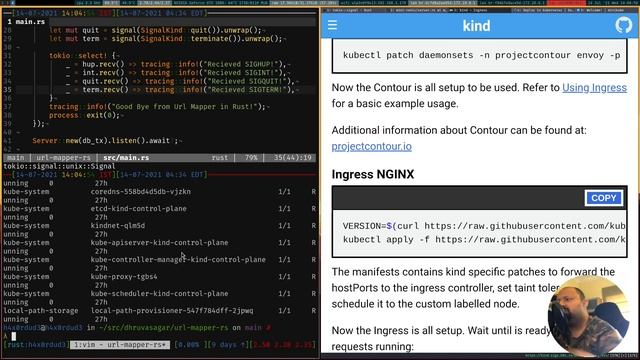The height and width of the screenshot is (360, 640).
Task: Copy the Ingress NGINX code snippet
Action: click(x=603, y=198)
